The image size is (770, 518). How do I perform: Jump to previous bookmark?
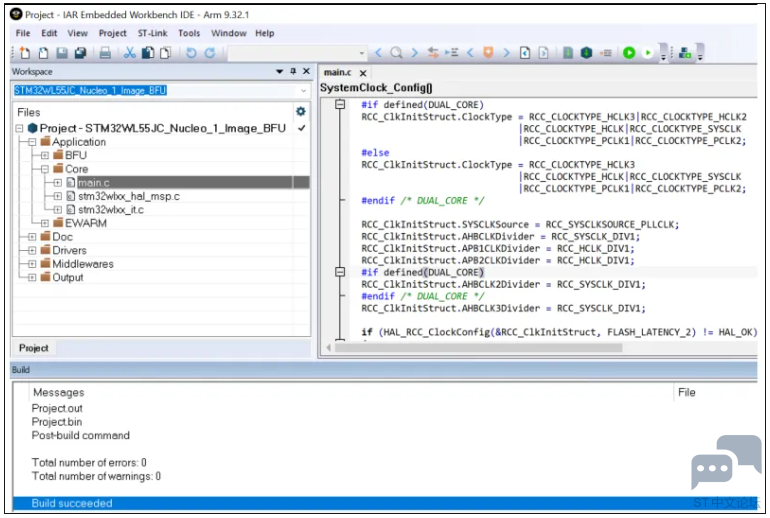[470, 53]
